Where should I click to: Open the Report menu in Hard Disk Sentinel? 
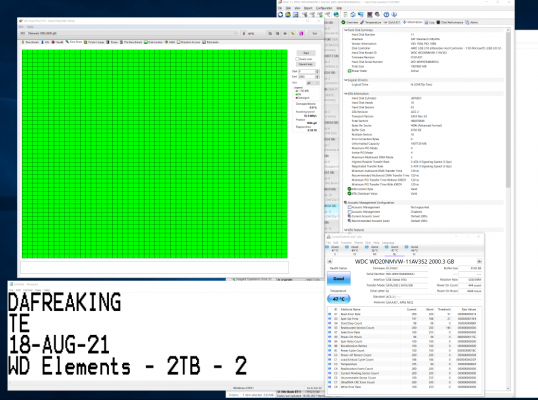308,8
